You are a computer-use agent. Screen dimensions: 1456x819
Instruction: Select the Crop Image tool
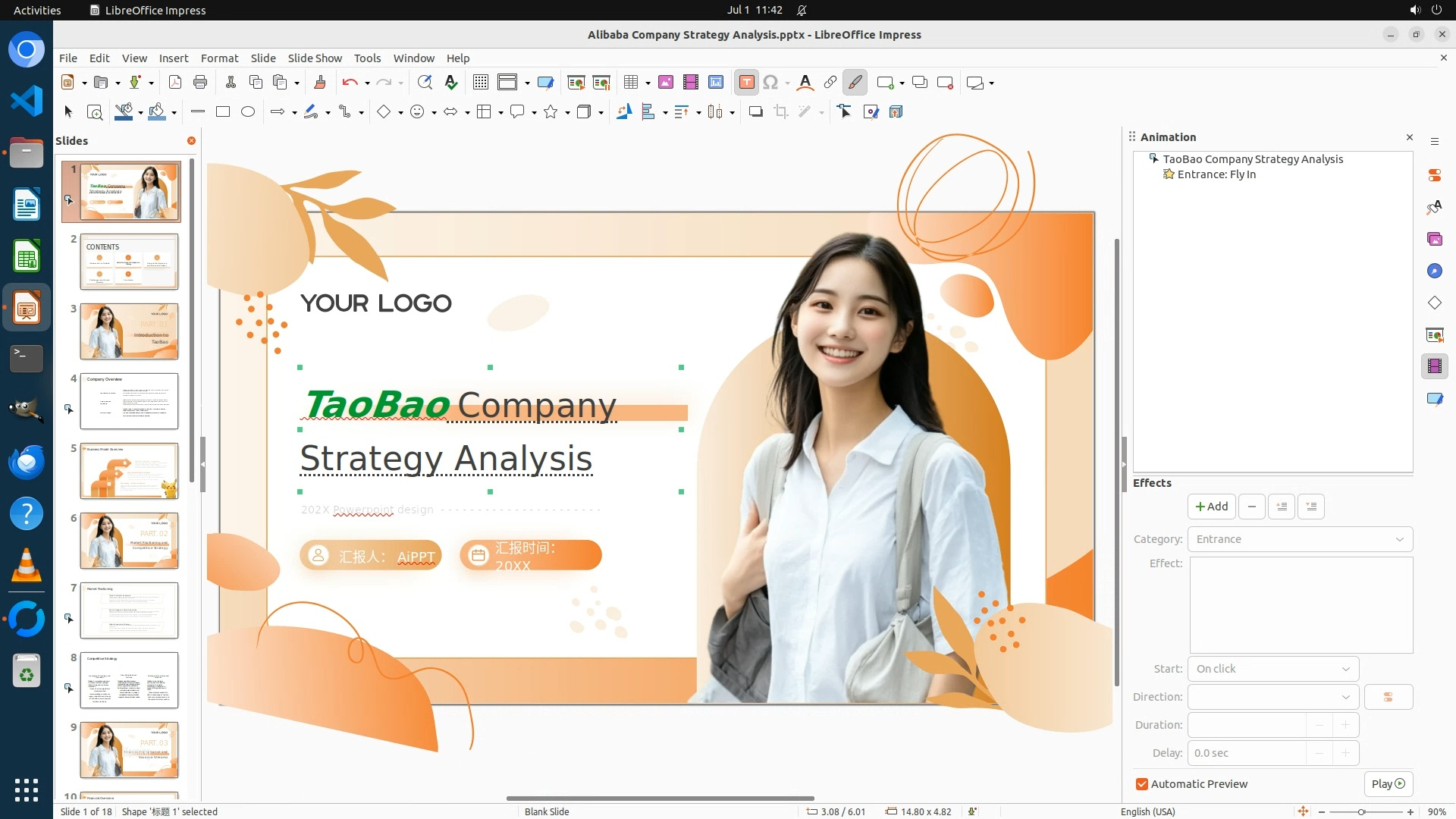pos(780,112)
